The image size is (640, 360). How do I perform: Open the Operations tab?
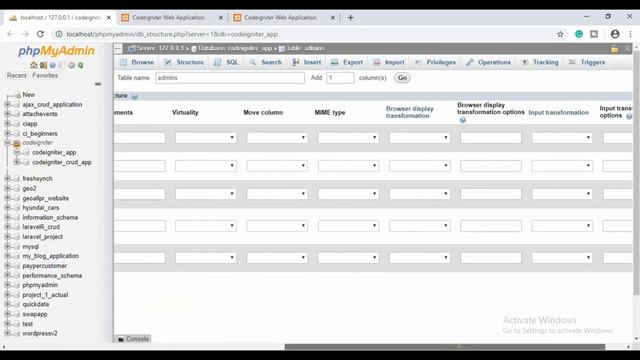coord(488,62)
